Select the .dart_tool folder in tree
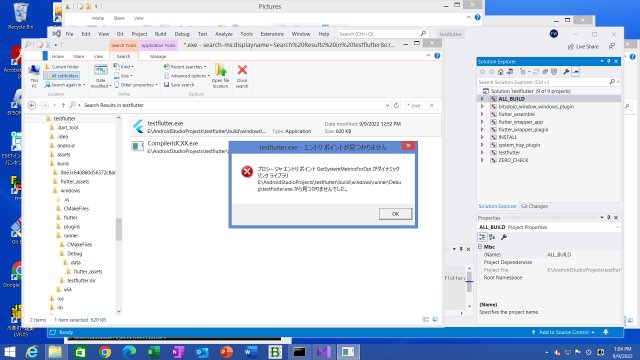The height and width of the screenshot is (360, 640). (68, 127)
